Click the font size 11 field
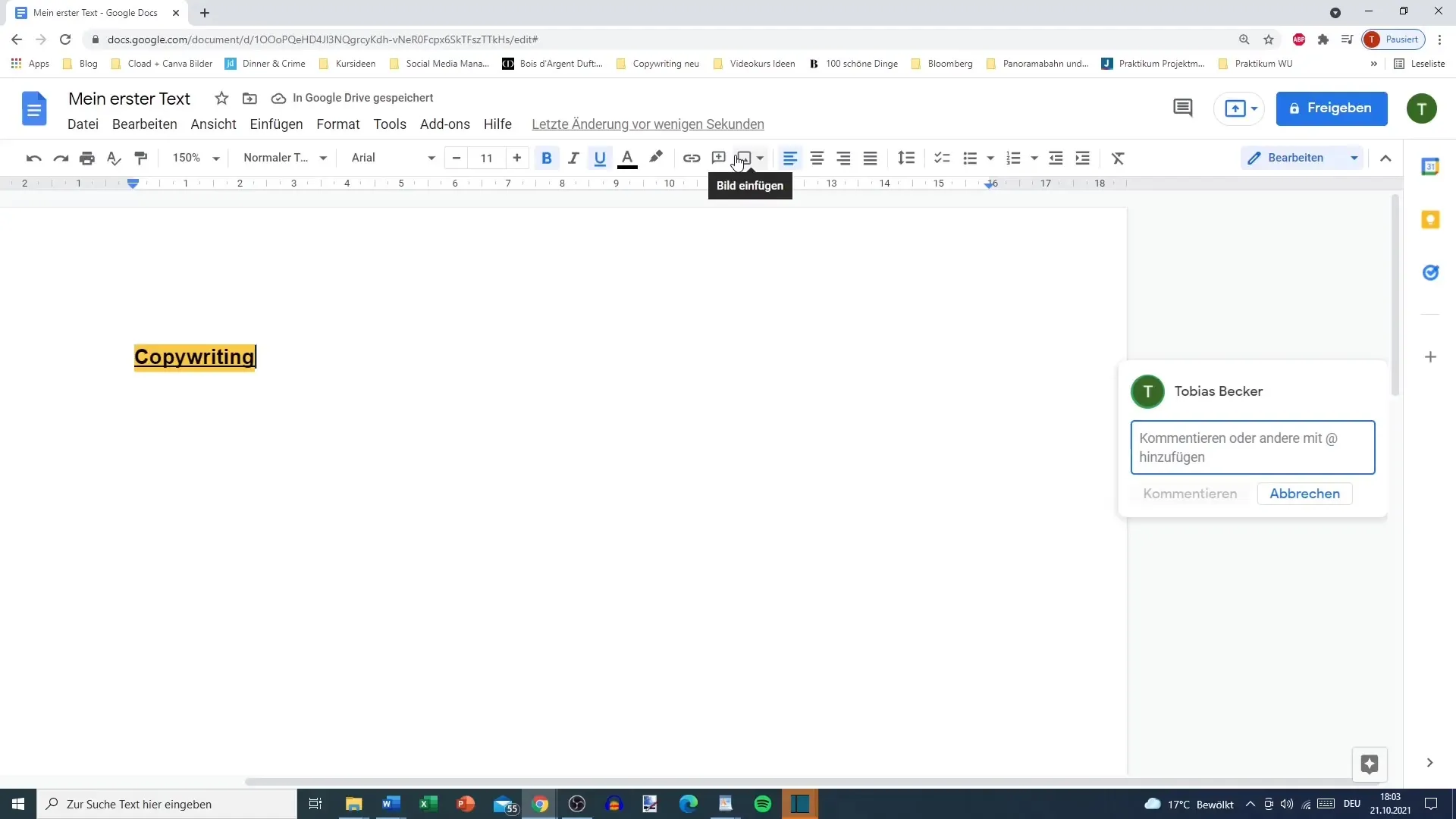1456x819 pixels. click(x=487, y=158)
